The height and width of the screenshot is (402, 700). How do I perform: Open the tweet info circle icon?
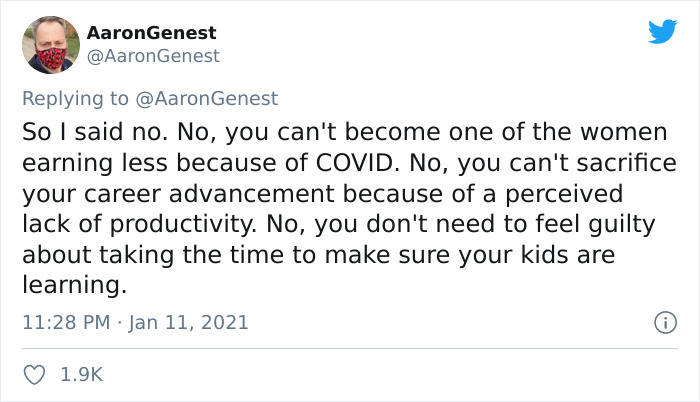point(666,322)
